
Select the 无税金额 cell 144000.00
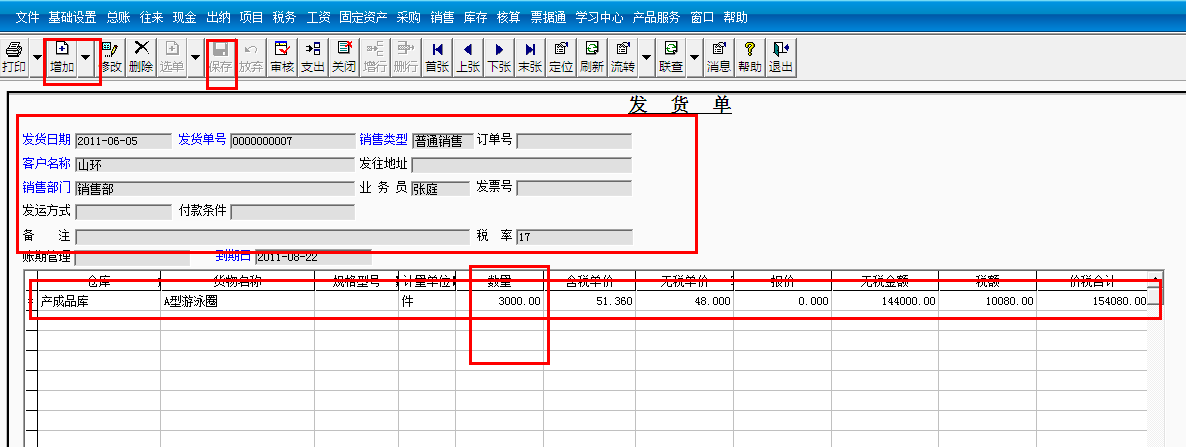tap(885, 301)
